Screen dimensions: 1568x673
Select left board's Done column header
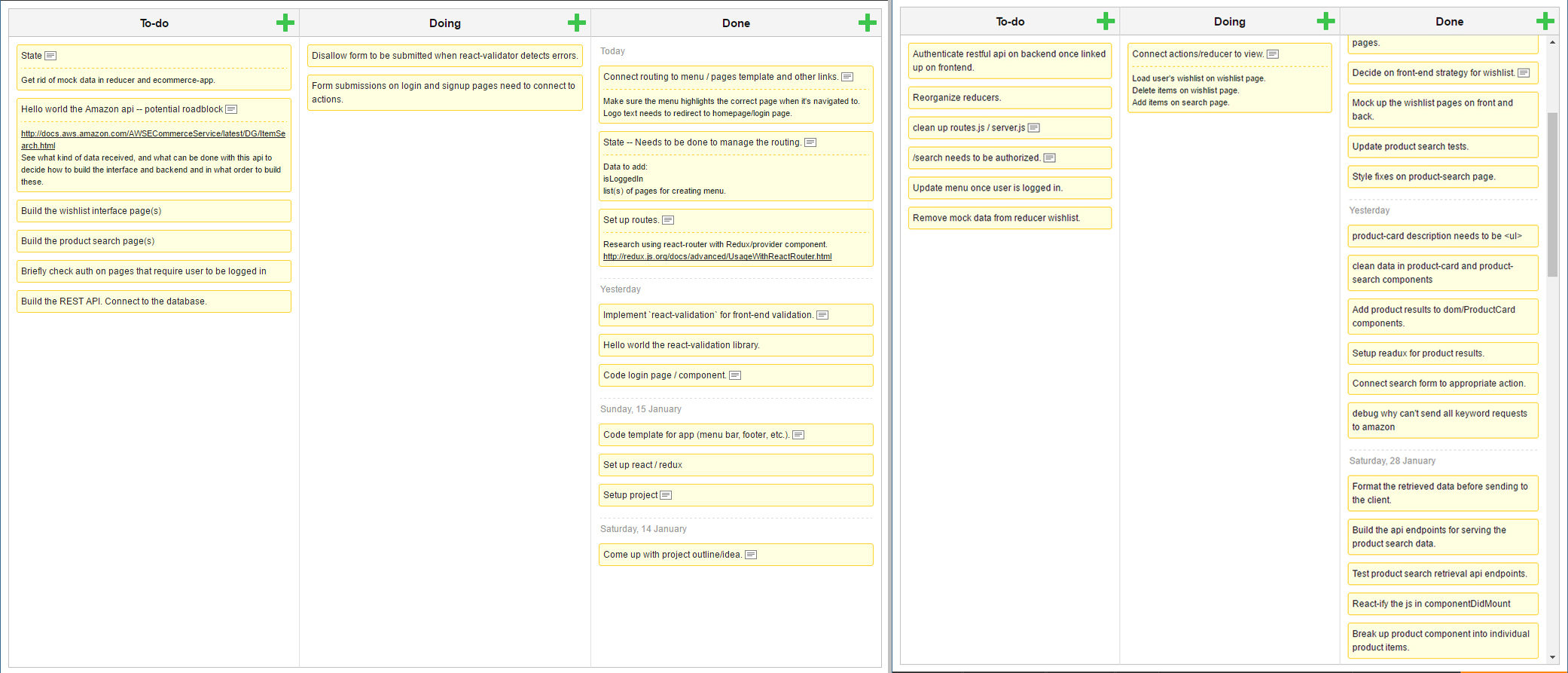736,23
